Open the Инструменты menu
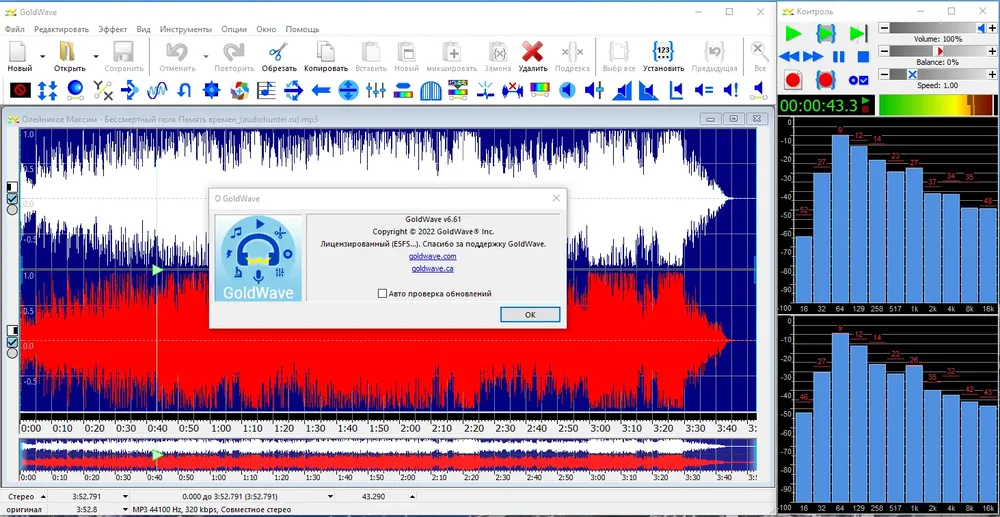 click(x=186, y=29)
